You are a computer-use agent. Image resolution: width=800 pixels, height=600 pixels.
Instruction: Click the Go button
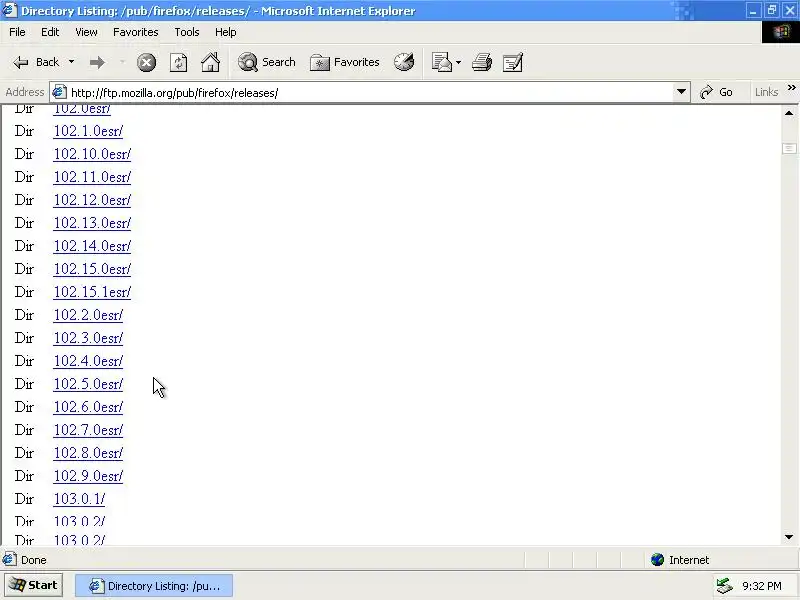point(716,92)
